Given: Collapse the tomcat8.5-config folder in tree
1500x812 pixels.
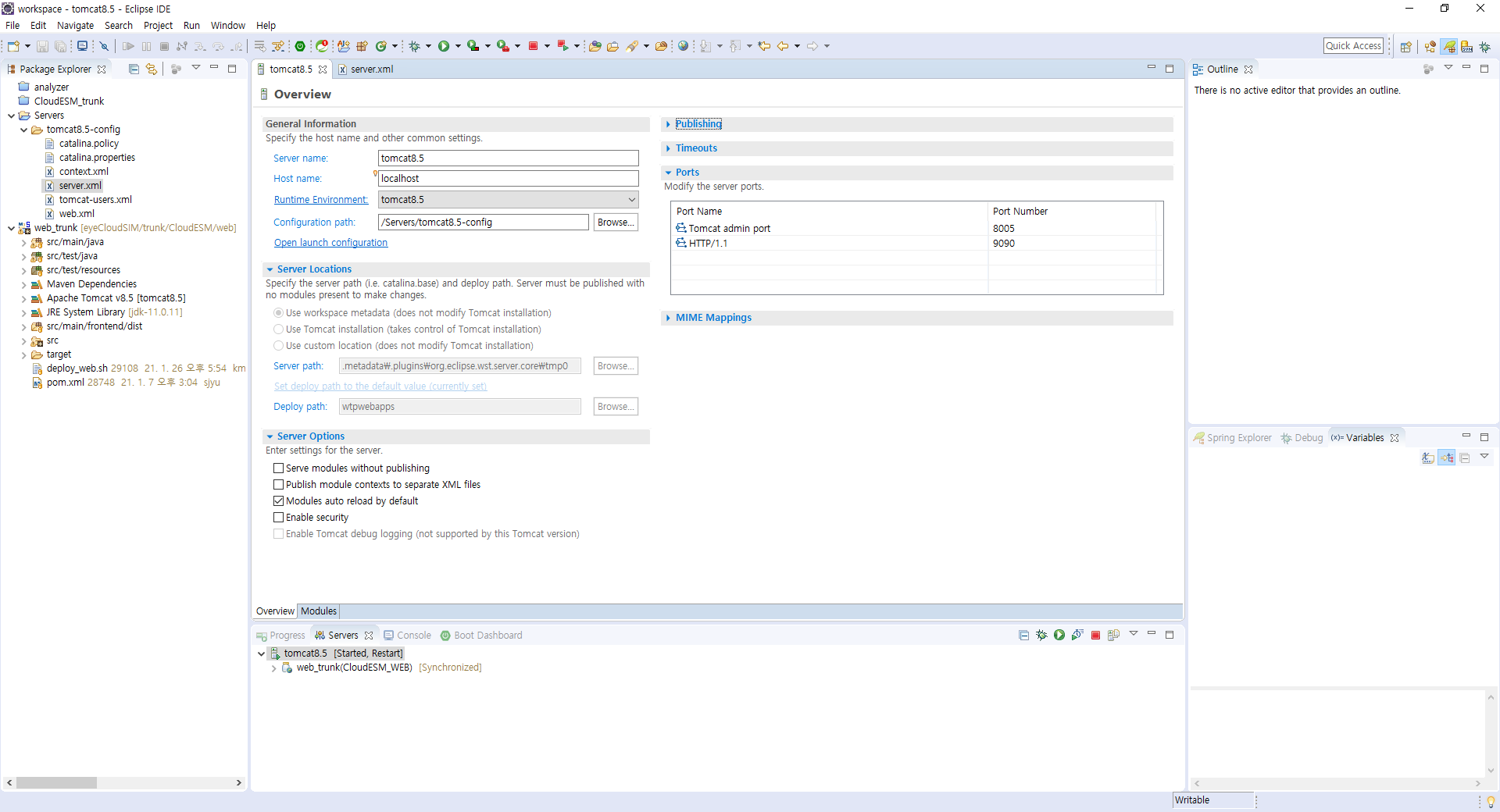Looking at the screenshot, I should point(23,130).
